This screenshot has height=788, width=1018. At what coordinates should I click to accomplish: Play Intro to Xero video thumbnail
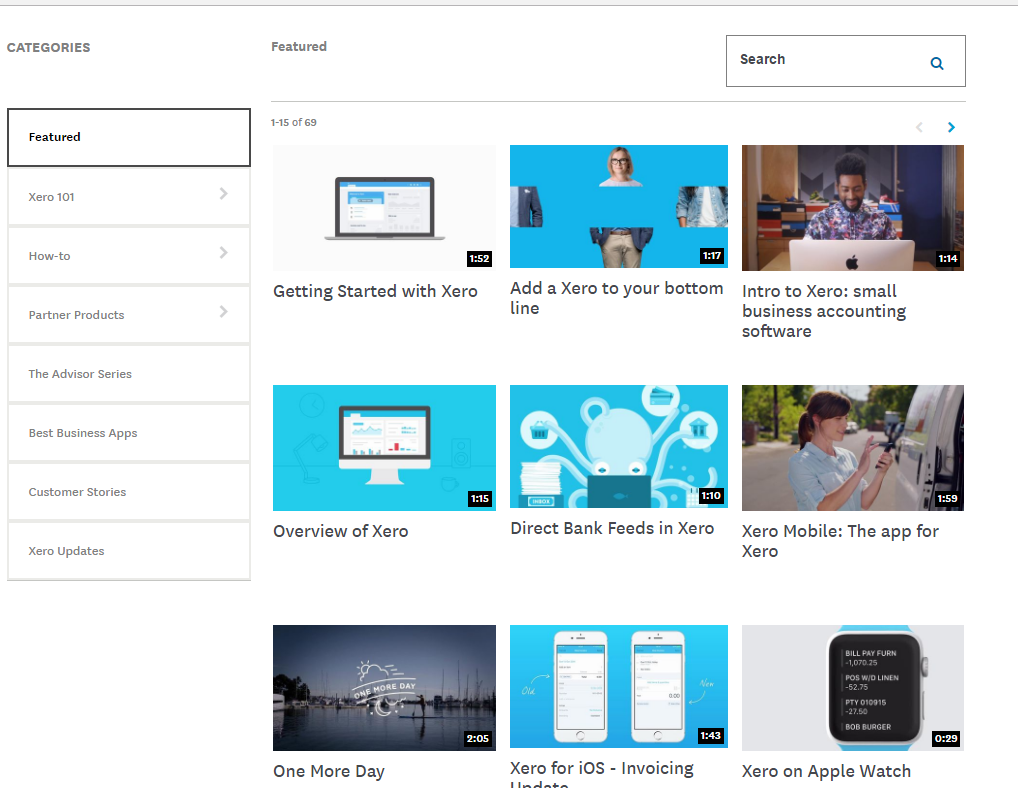[852, 208]
